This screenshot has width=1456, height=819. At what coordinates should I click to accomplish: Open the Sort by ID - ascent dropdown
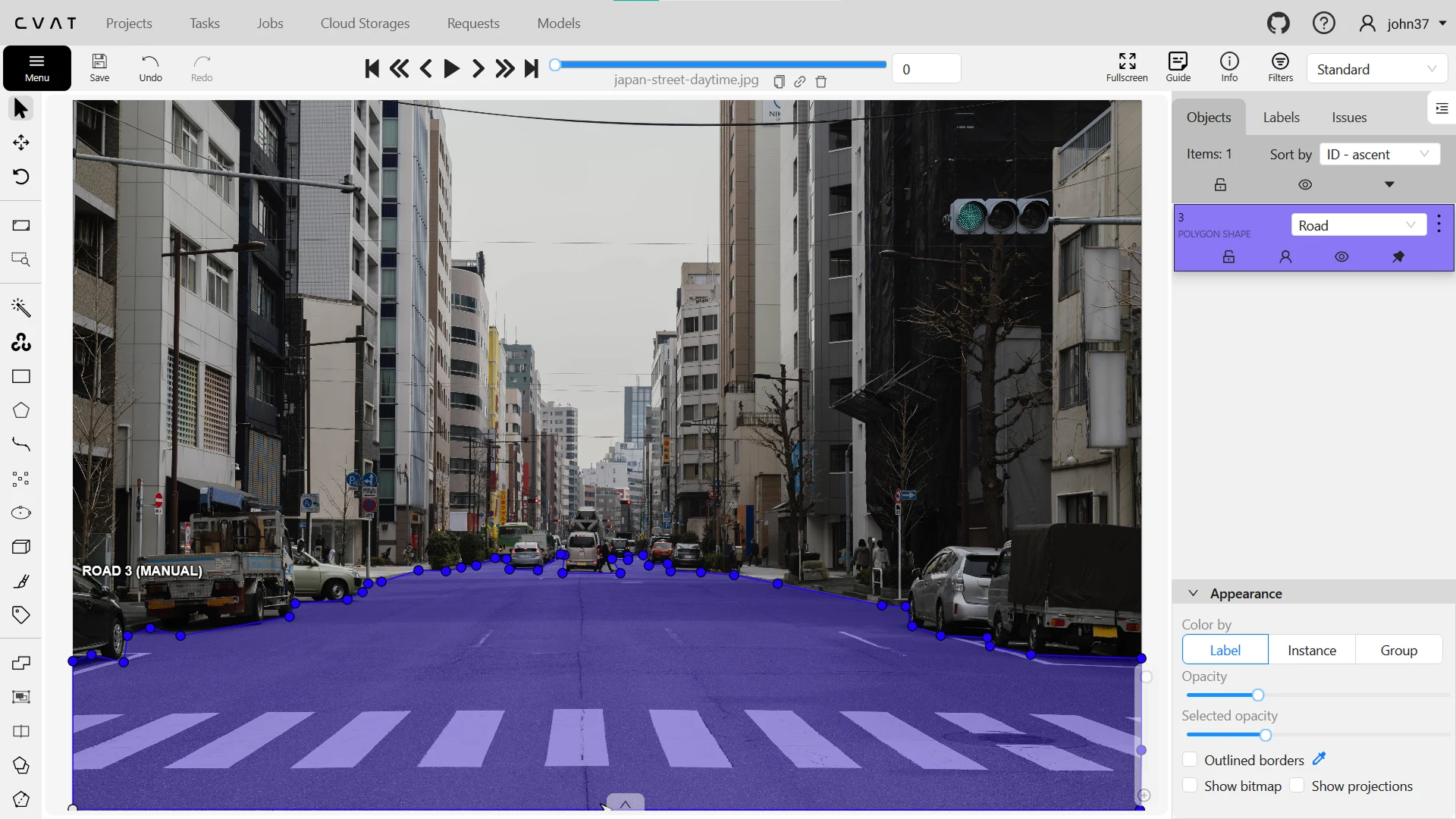pyautogui.click(x=1379, y=154)
